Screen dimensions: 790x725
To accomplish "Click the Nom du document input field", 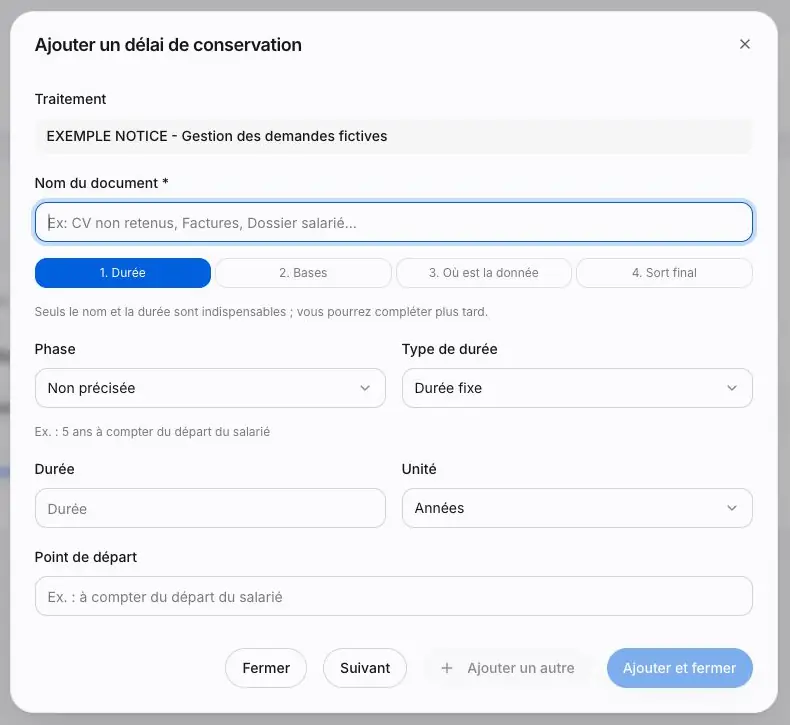I will (393, 222).
